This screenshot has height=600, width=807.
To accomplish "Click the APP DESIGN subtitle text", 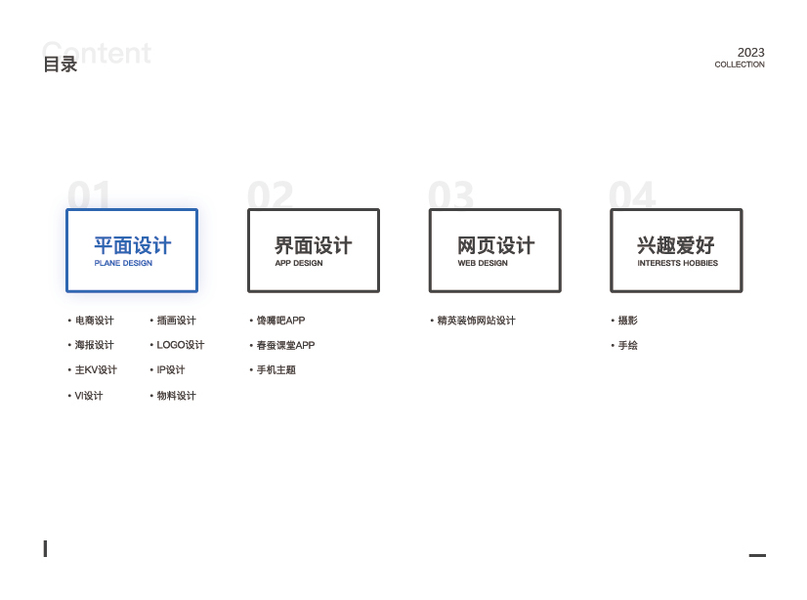I will pyautogui.click(x=299, y=263).
